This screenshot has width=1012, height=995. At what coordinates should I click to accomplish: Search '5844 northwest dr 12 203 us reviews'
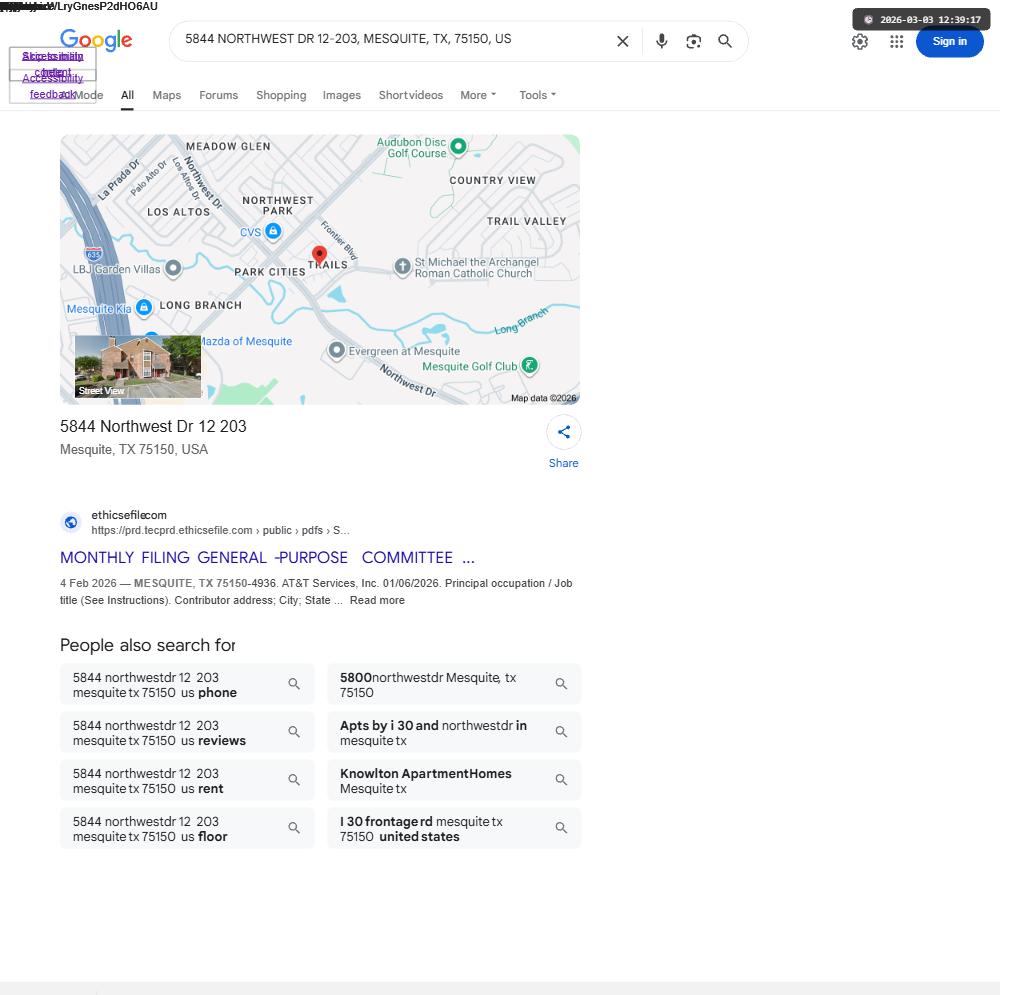coord(187,732)
